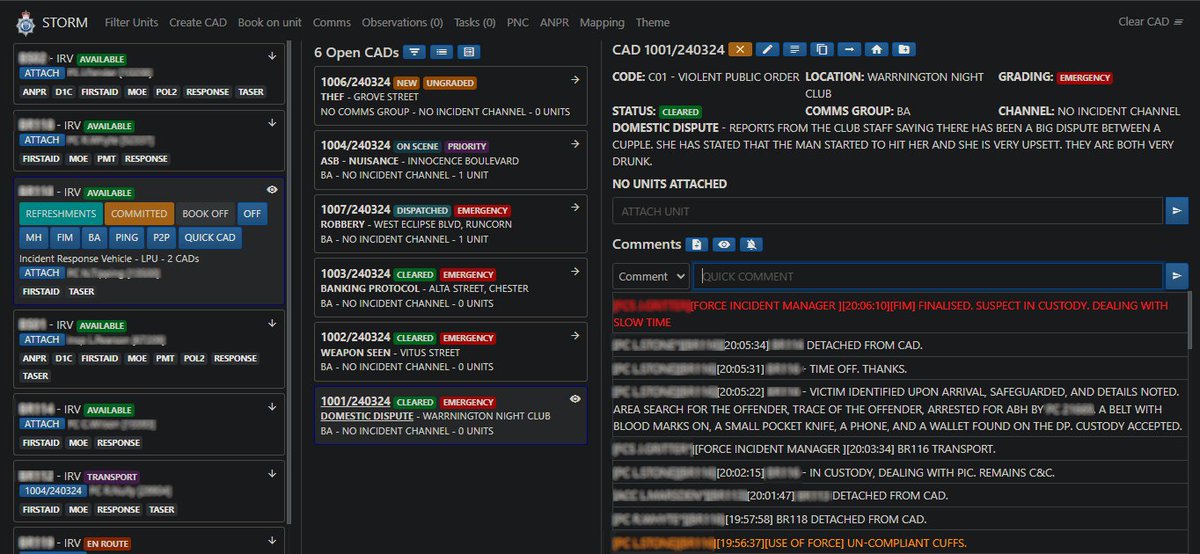
Task: Open the Mapping menu item
Action: coord(602,22)
